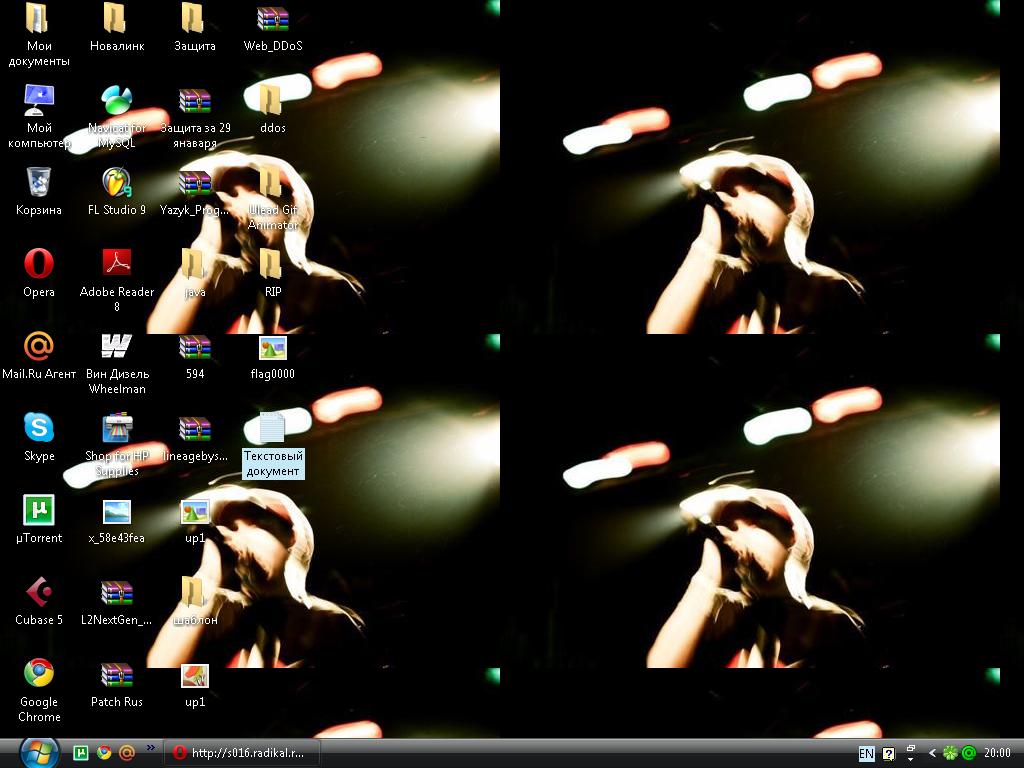Open the EN language selector
1024x768 pixels.
point(866,754)
